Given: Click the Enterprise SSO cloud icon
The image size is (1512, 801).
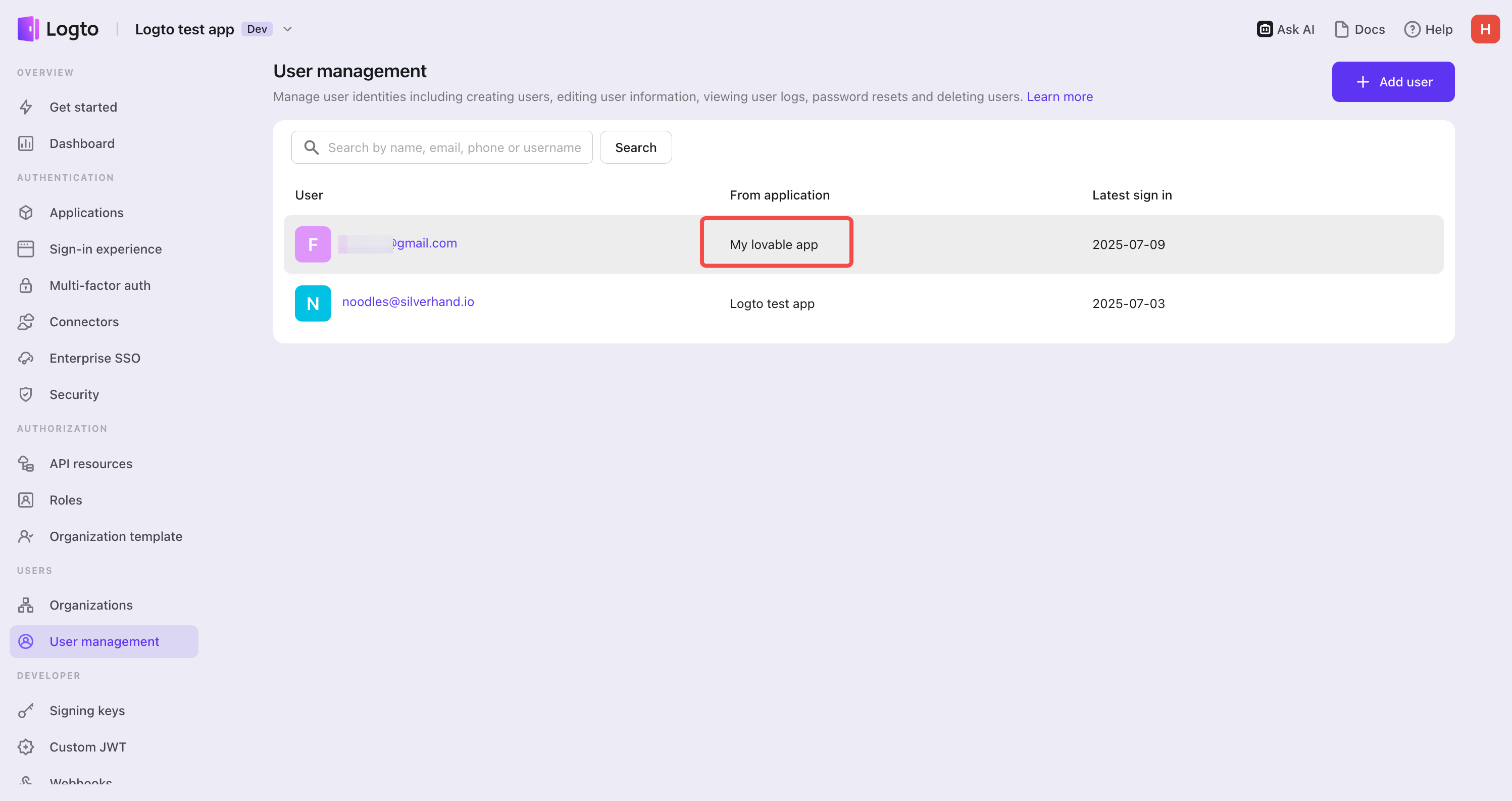Looking at the screenshot, I should 26,358.
